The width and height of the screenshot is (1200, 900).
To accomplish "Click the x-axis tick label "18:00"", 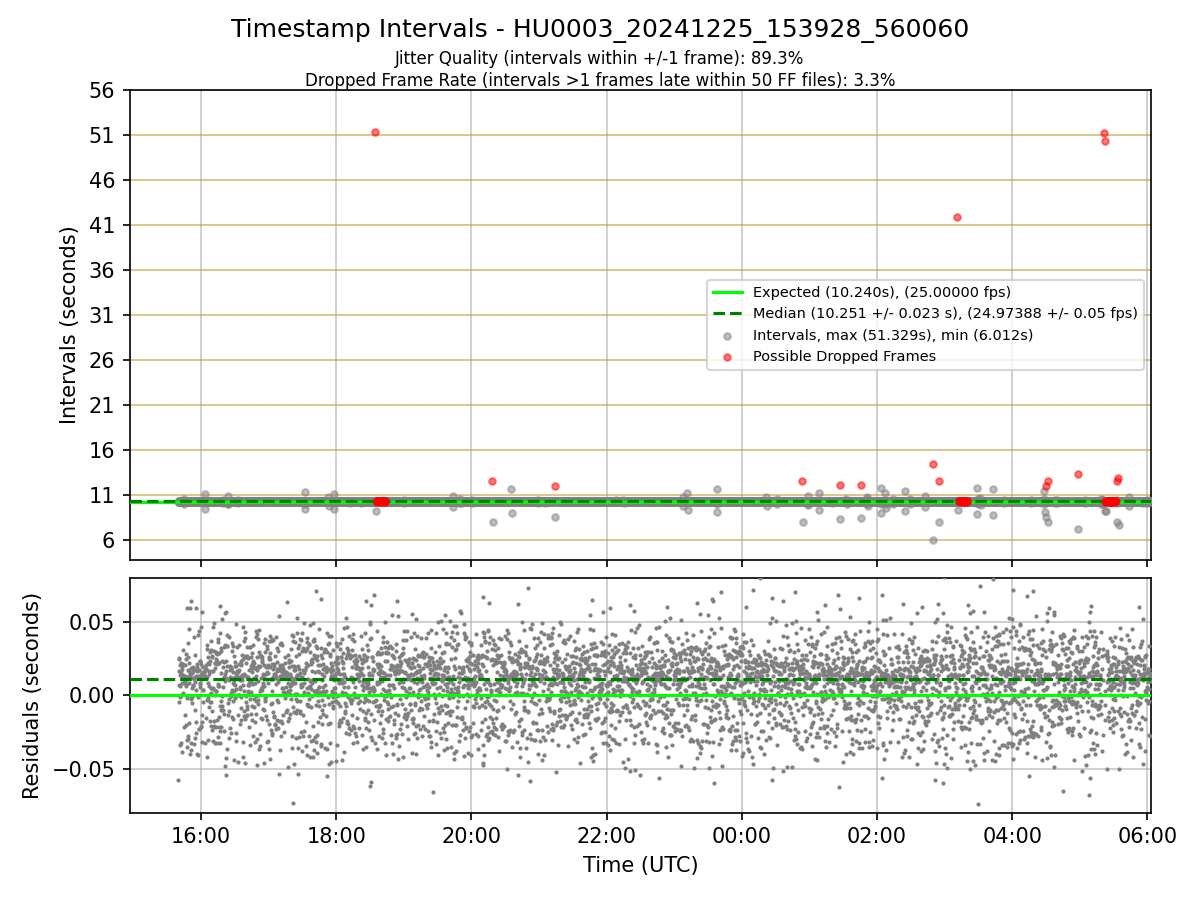I will click(336, 835).
